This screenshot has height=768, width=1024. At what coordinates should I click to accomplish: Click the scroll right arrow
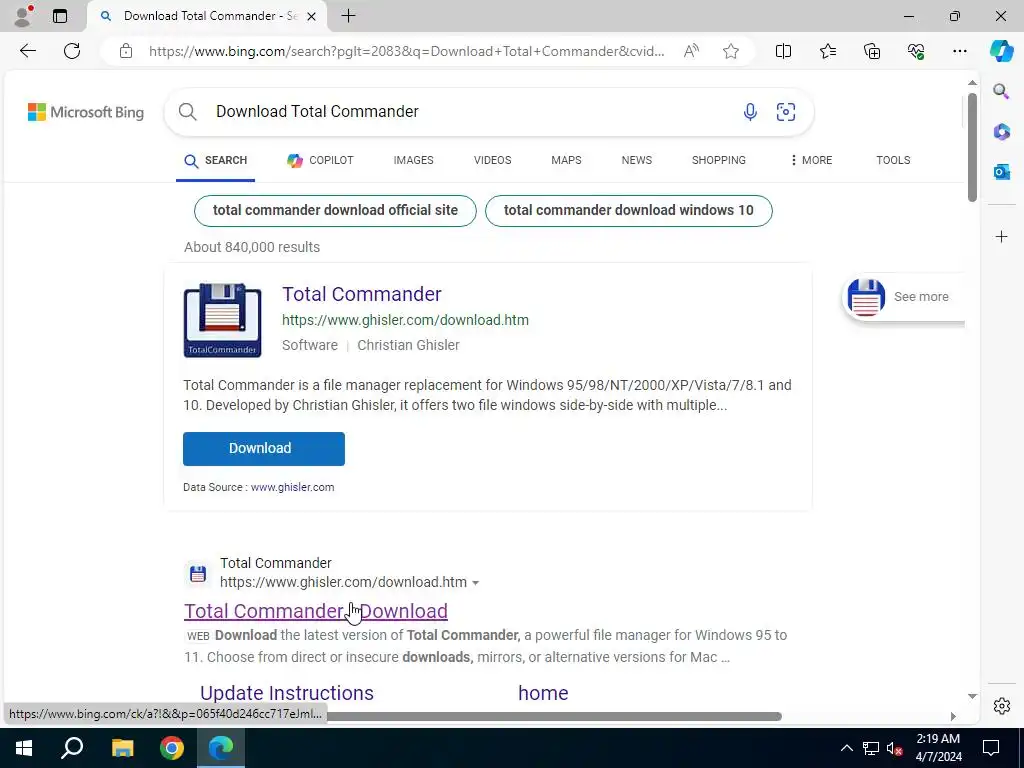point(953,716)
